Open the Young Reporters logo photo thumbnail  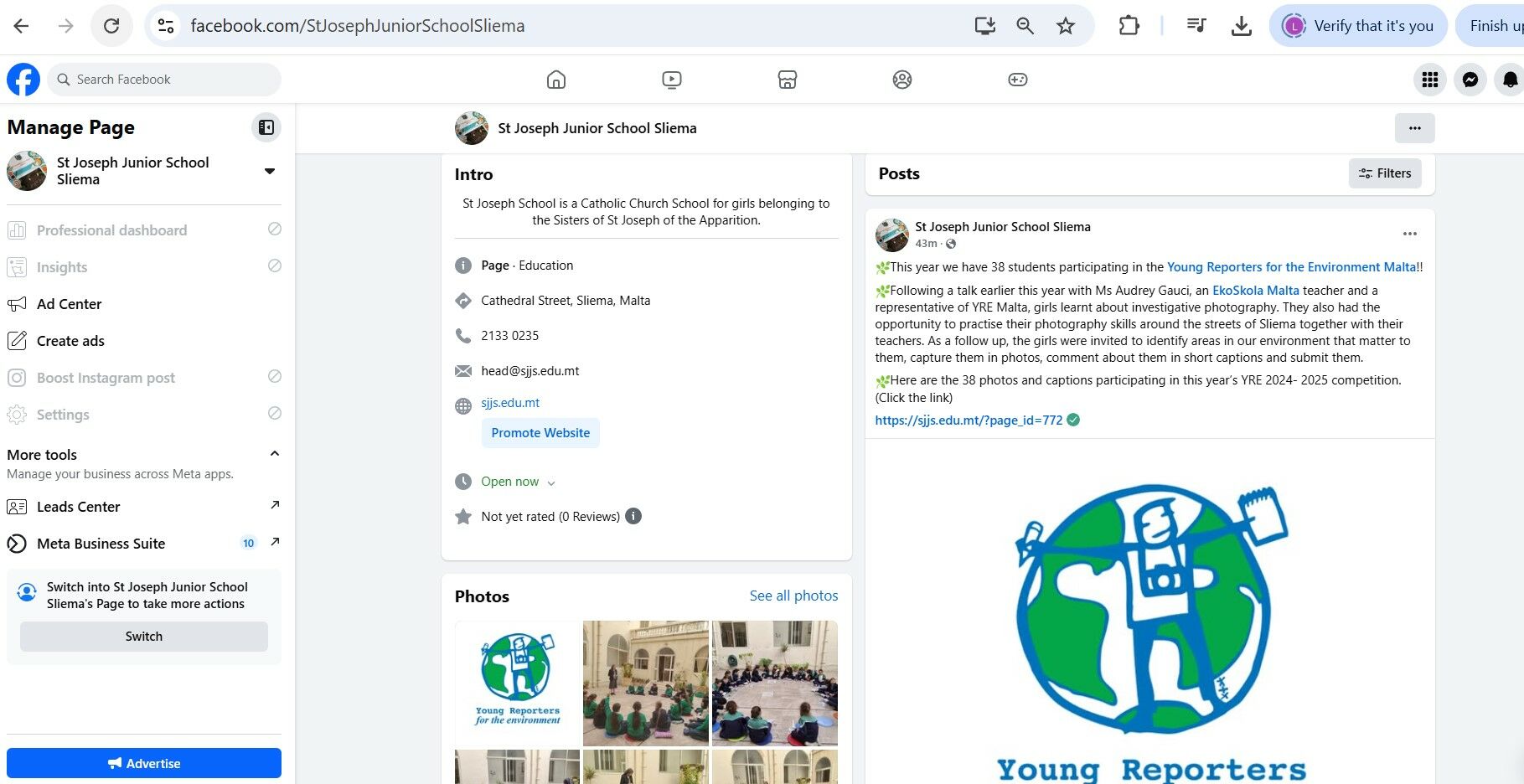(518, 683)
